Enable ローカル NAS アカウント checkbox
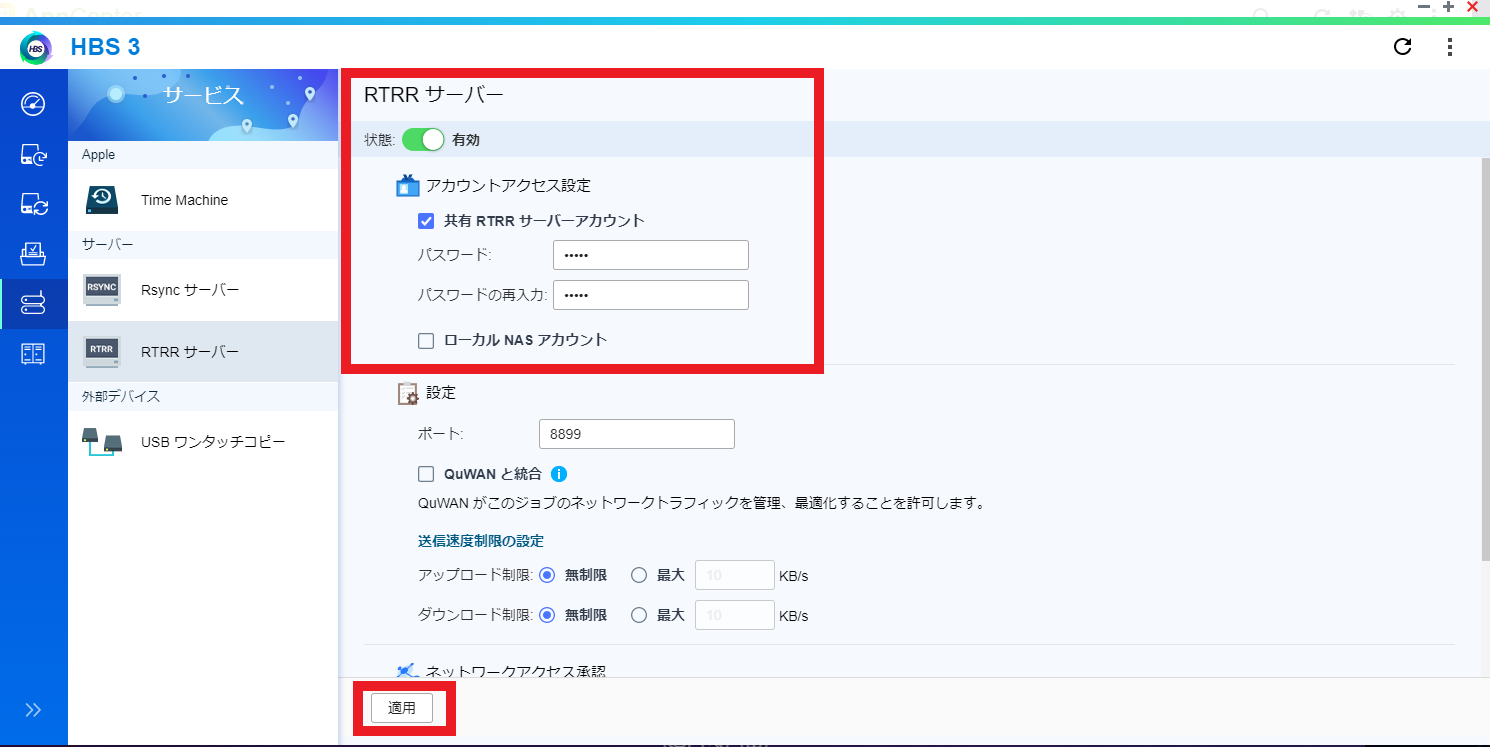This screenshot has width=1490, height=747. (426, 340)
